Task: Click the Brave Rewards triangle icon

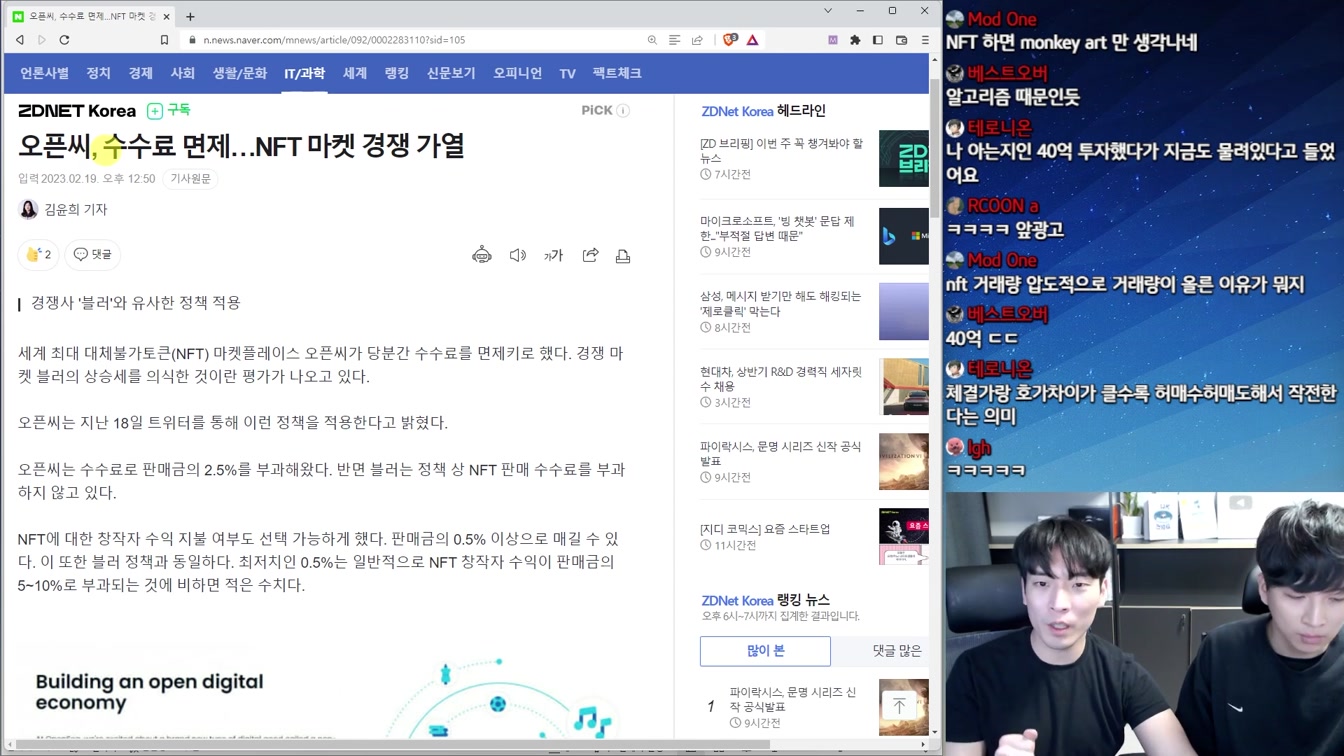Action: click(x=753, y=40)
